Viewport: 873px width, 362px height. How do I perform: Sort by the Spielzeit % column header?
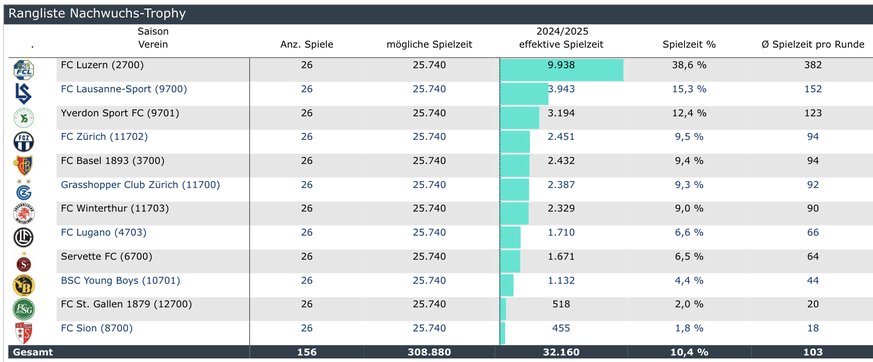689,45
